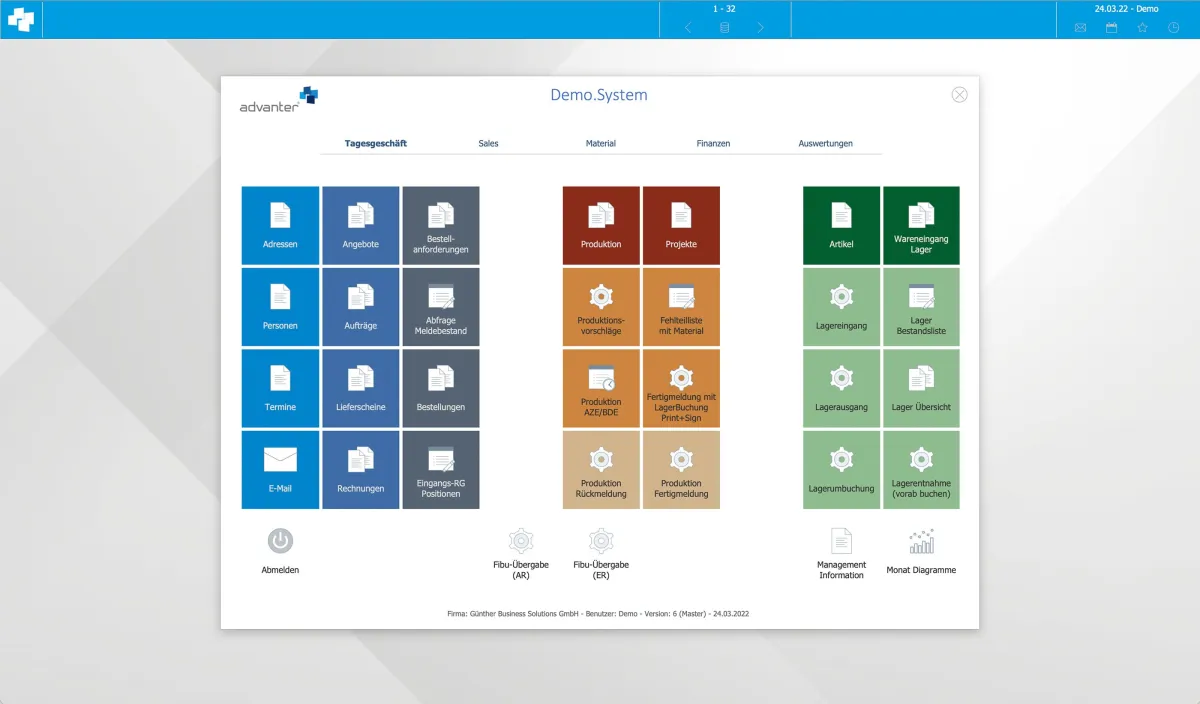Select the database icon below 1 - 32
Screen dimensions: 1200x704
(723, 27)
